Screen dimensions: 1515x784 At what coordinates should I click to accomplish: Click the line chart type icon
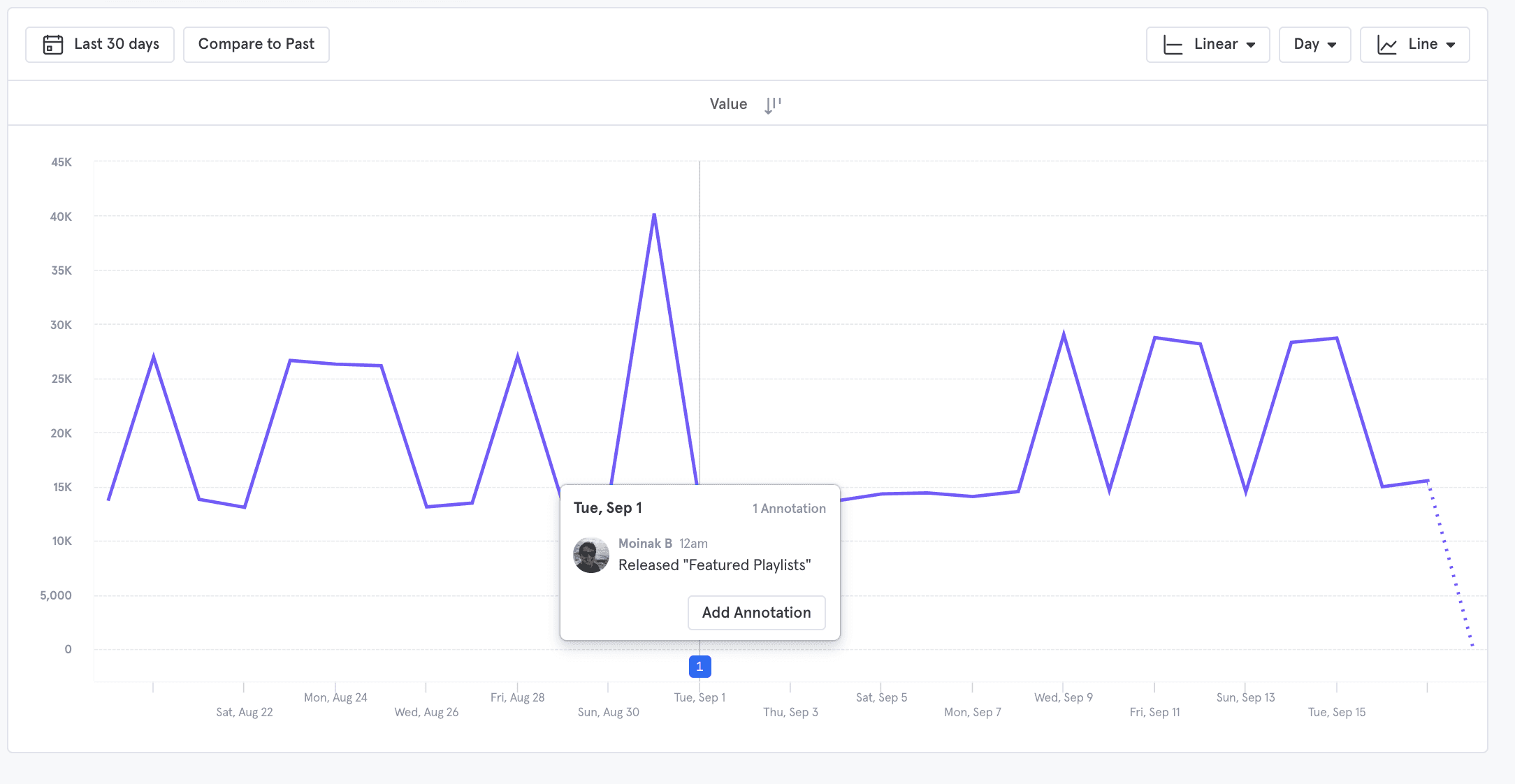click(x=1386, y=45)
